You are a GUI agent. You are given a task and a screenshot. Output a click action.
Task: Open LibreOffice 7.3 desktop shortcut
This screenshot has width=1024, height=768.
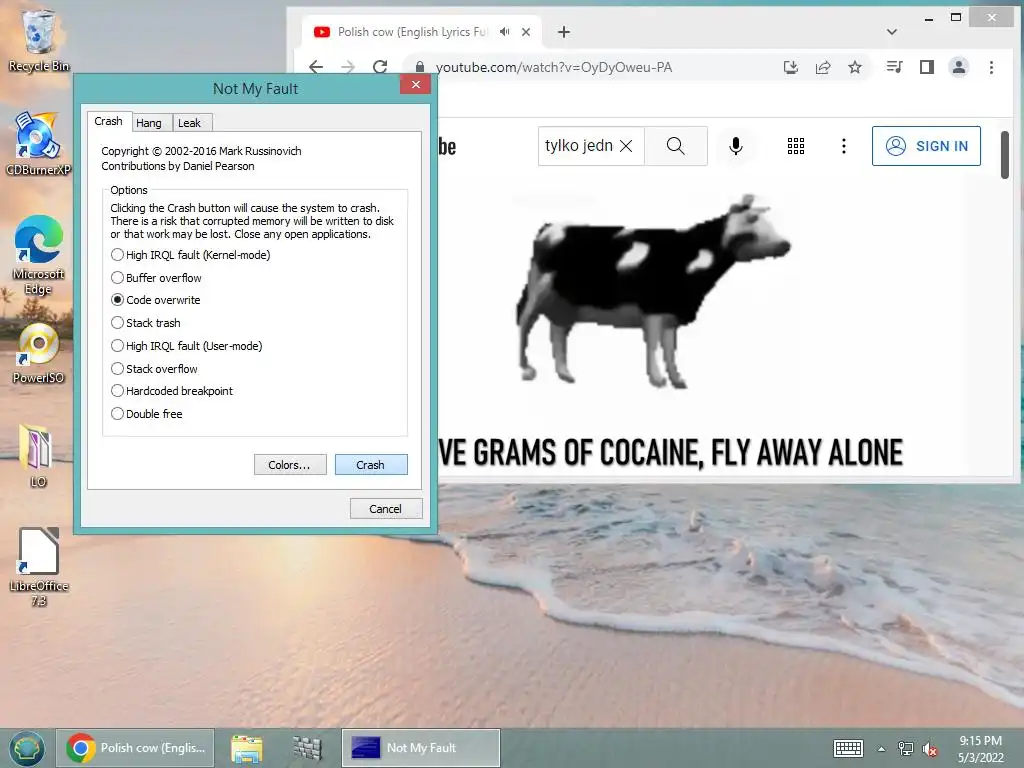coord(39,566)
